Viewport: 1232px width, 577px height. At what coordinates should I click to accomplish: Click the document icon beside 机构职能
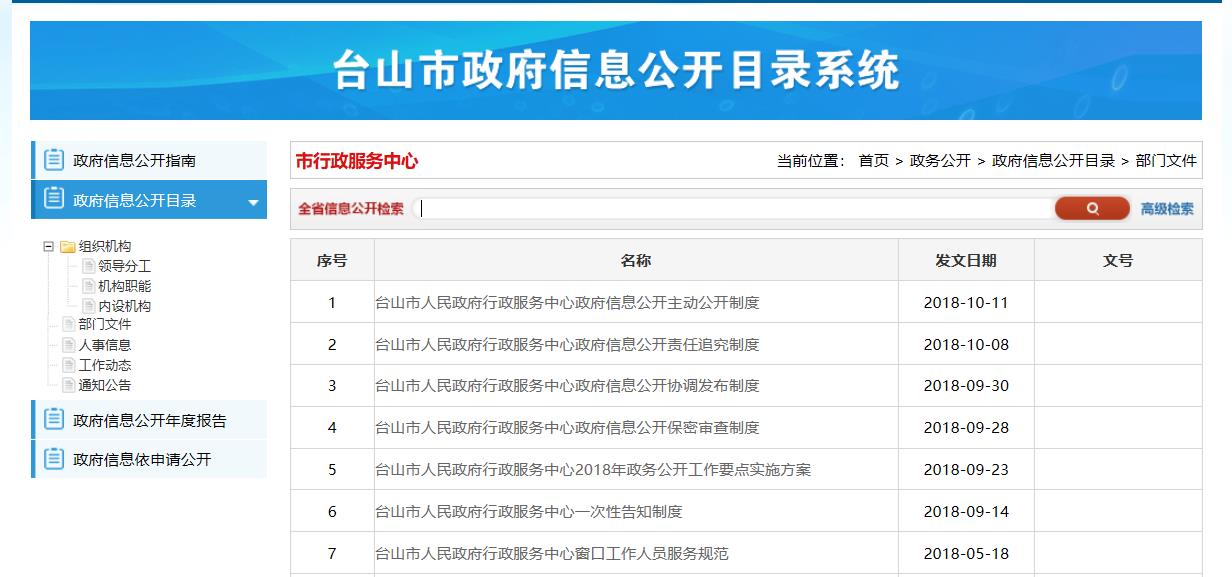click(89, 286)
